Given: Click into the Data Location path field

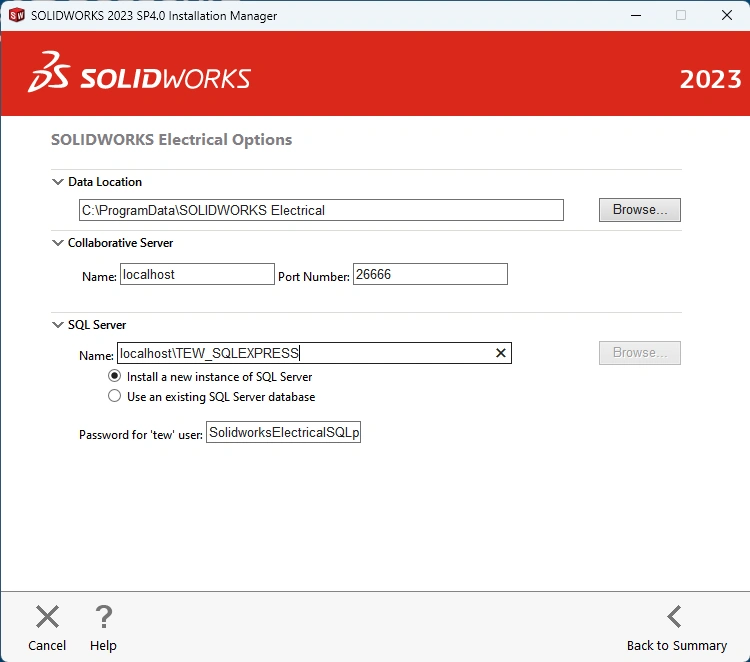Looking at the screenshot, I should [x=321, y=210].
